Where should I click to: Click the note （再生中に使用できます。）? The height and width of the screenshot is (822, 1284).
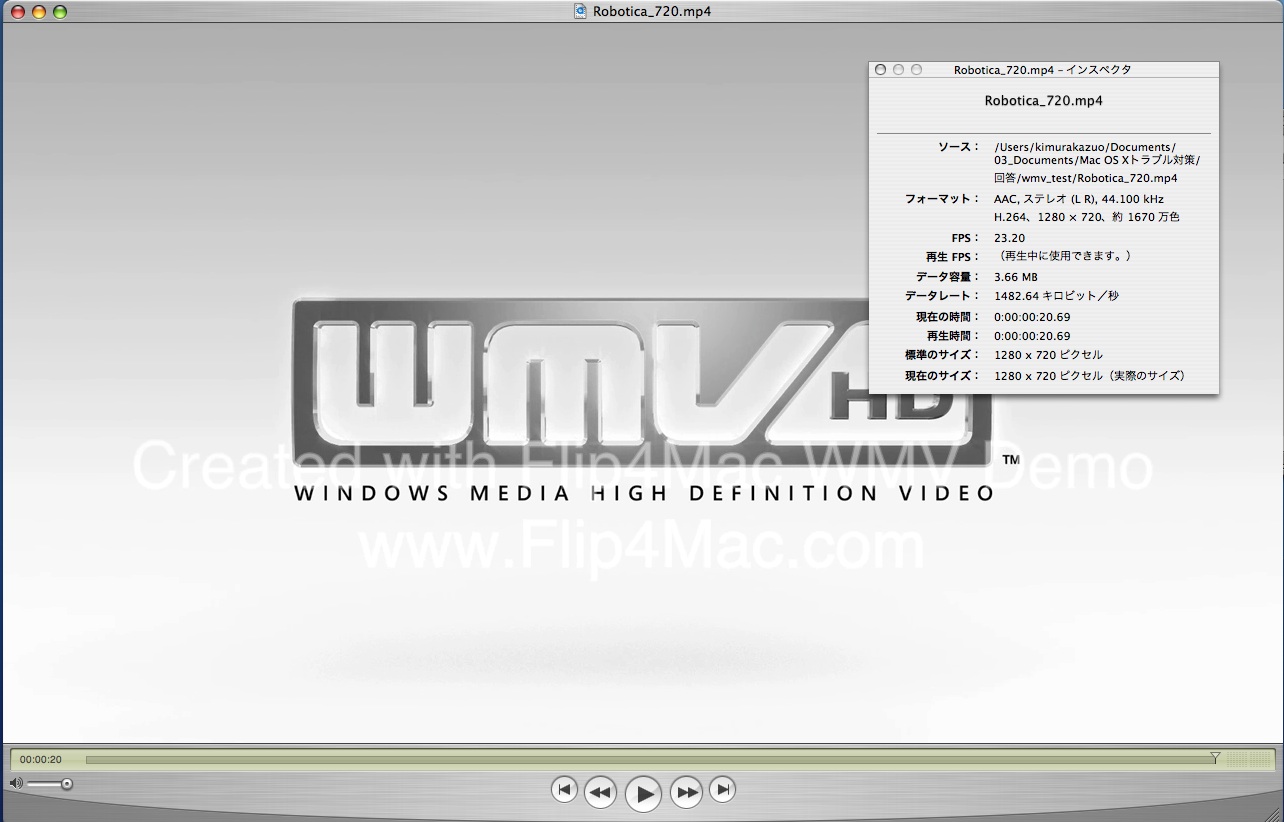(1063, 256)
